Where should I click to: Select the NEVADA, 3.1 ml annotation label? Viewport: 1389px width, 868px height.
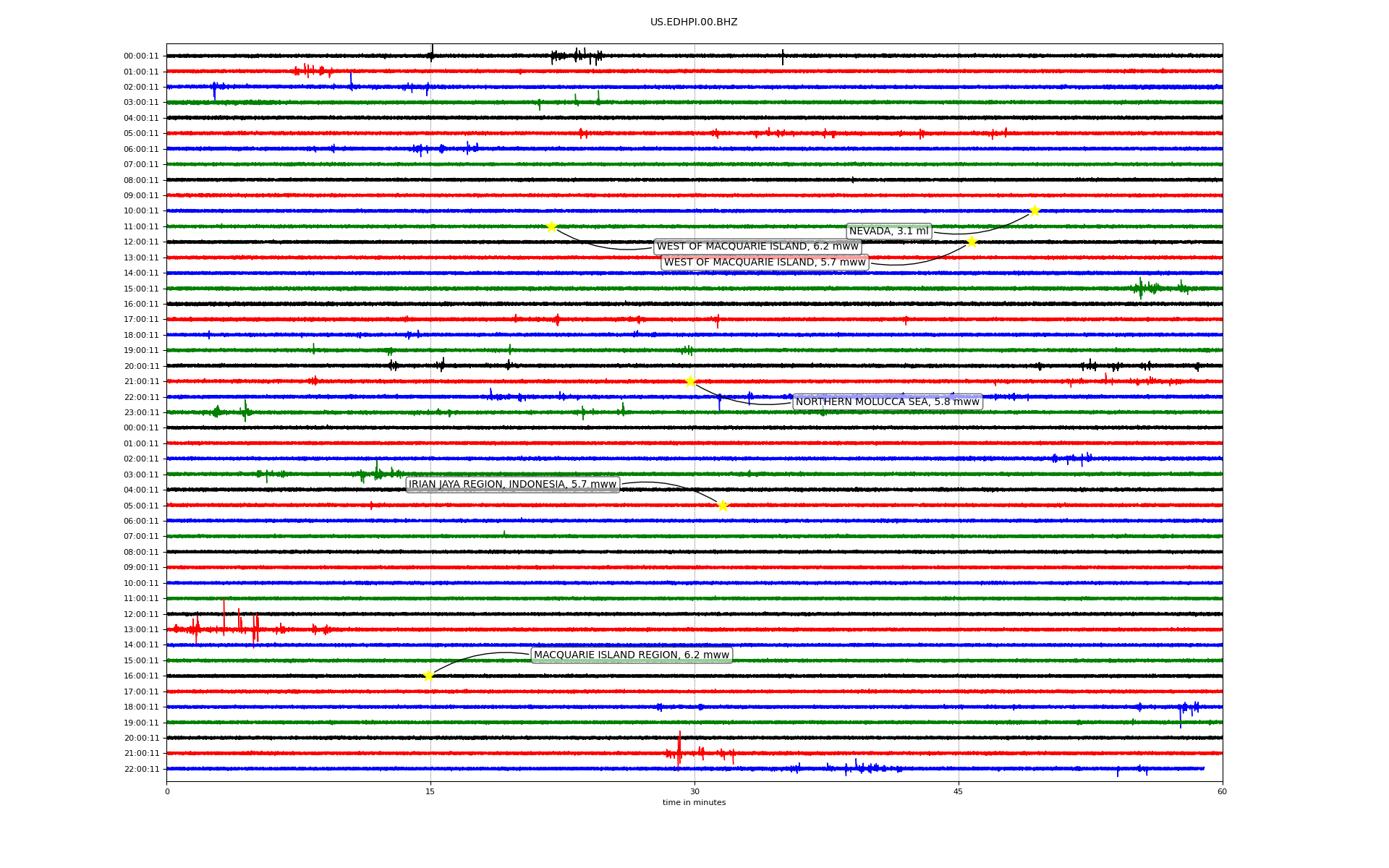click(888, 231)
